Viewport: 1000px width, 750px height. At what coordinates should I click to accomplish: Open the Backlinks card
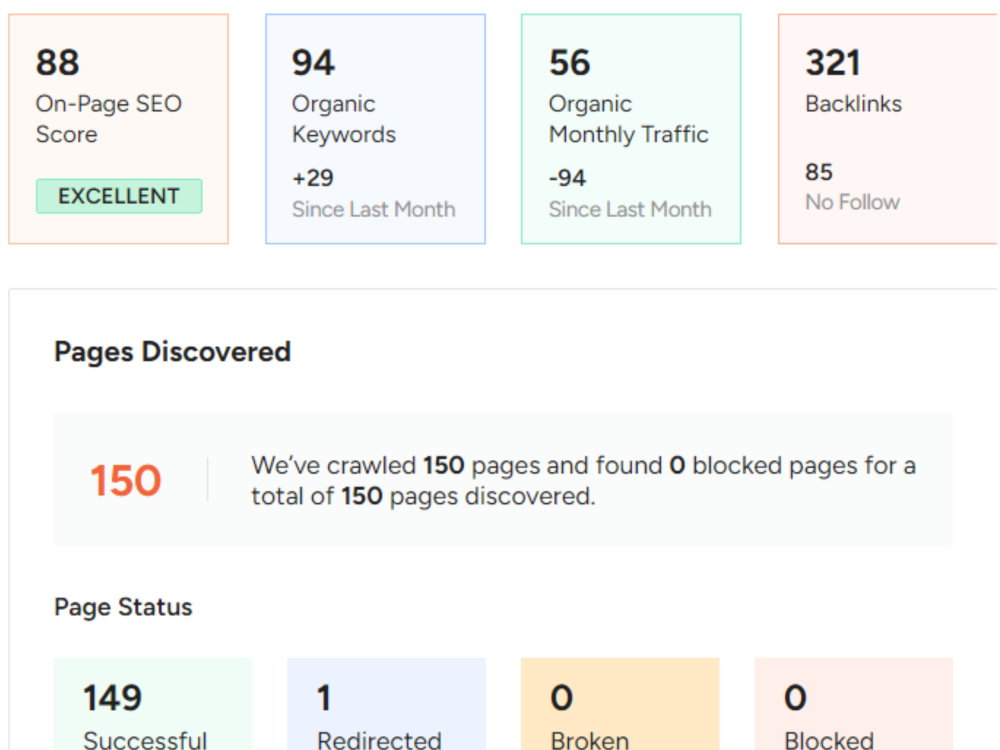point(888,129)
